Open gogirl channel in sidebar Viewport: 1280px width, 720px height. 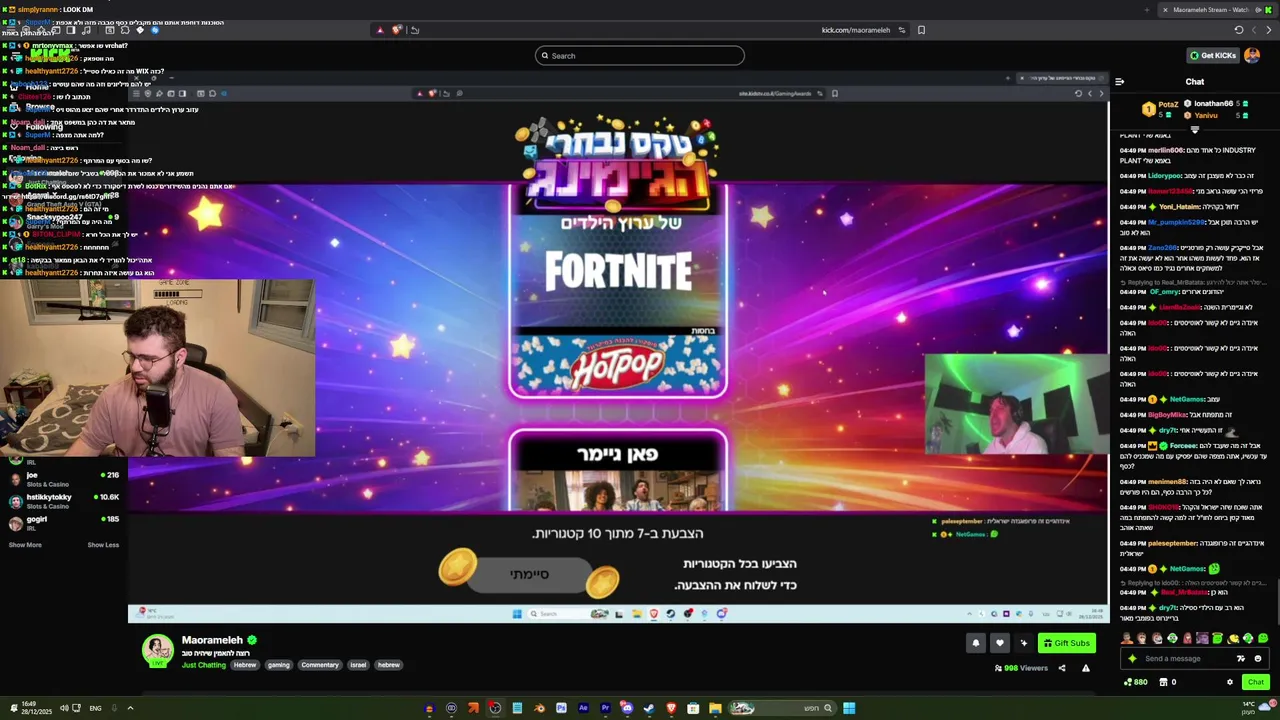coord(62,523)
